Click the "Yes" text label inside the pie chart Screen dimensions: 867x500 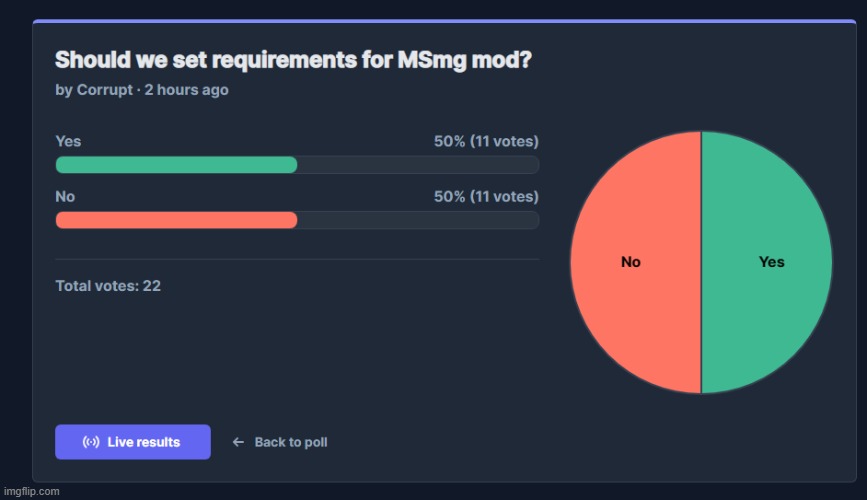click(x=771, y=262)
